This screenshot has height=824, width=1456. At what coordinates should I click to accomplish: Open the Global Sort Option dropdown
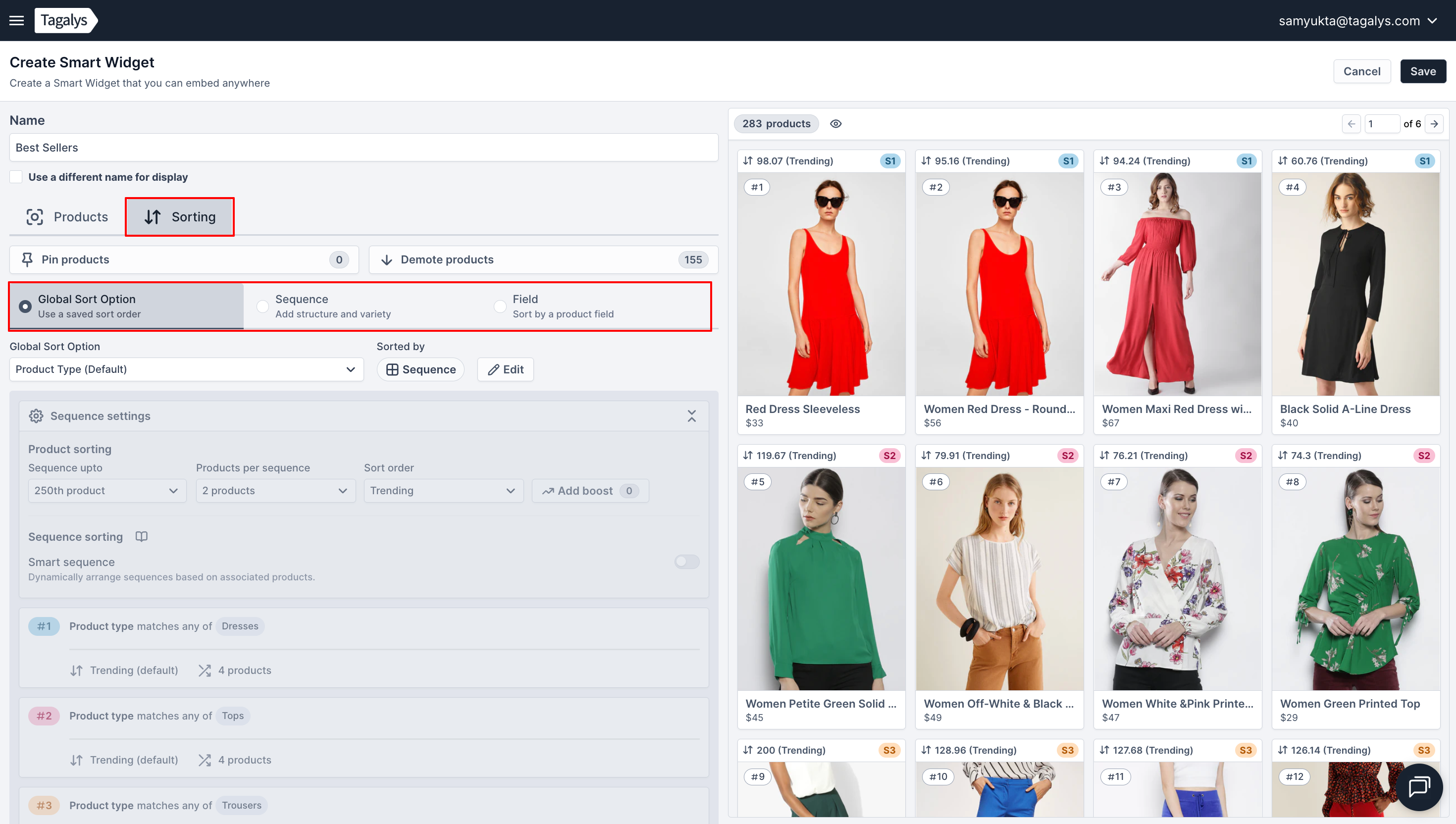pyautogui.click(x=186, y=369)
